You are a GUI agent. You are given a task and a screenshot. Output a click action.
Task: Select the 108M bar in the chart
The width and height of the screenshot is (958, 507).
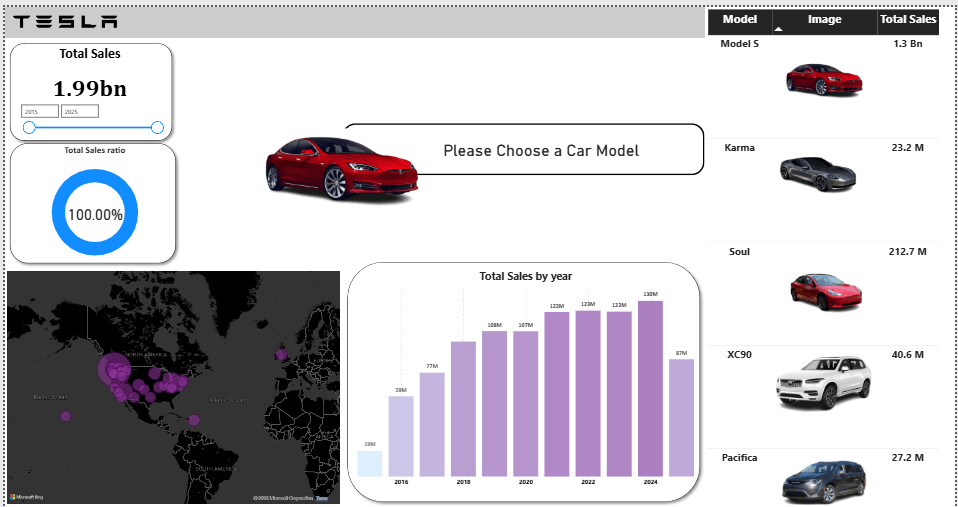[x=494, y=404]
